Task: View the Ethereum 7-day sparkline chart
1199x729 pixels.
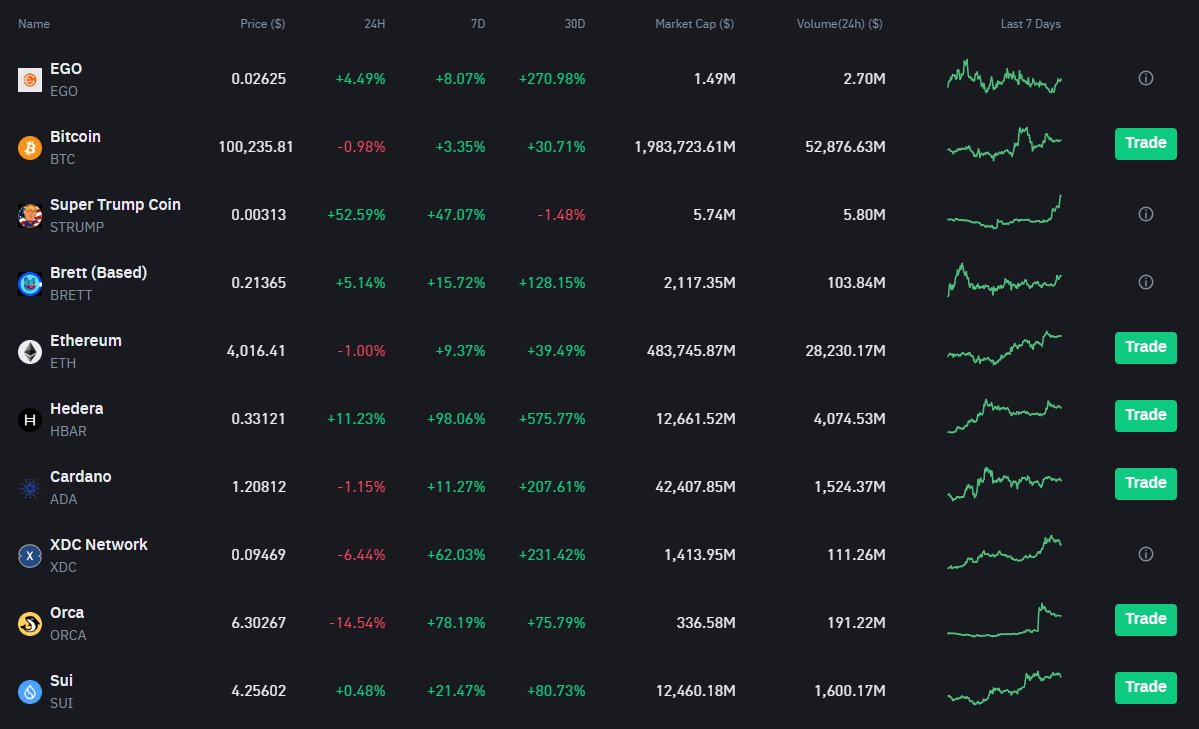Action: click(x=1004, y=348)
